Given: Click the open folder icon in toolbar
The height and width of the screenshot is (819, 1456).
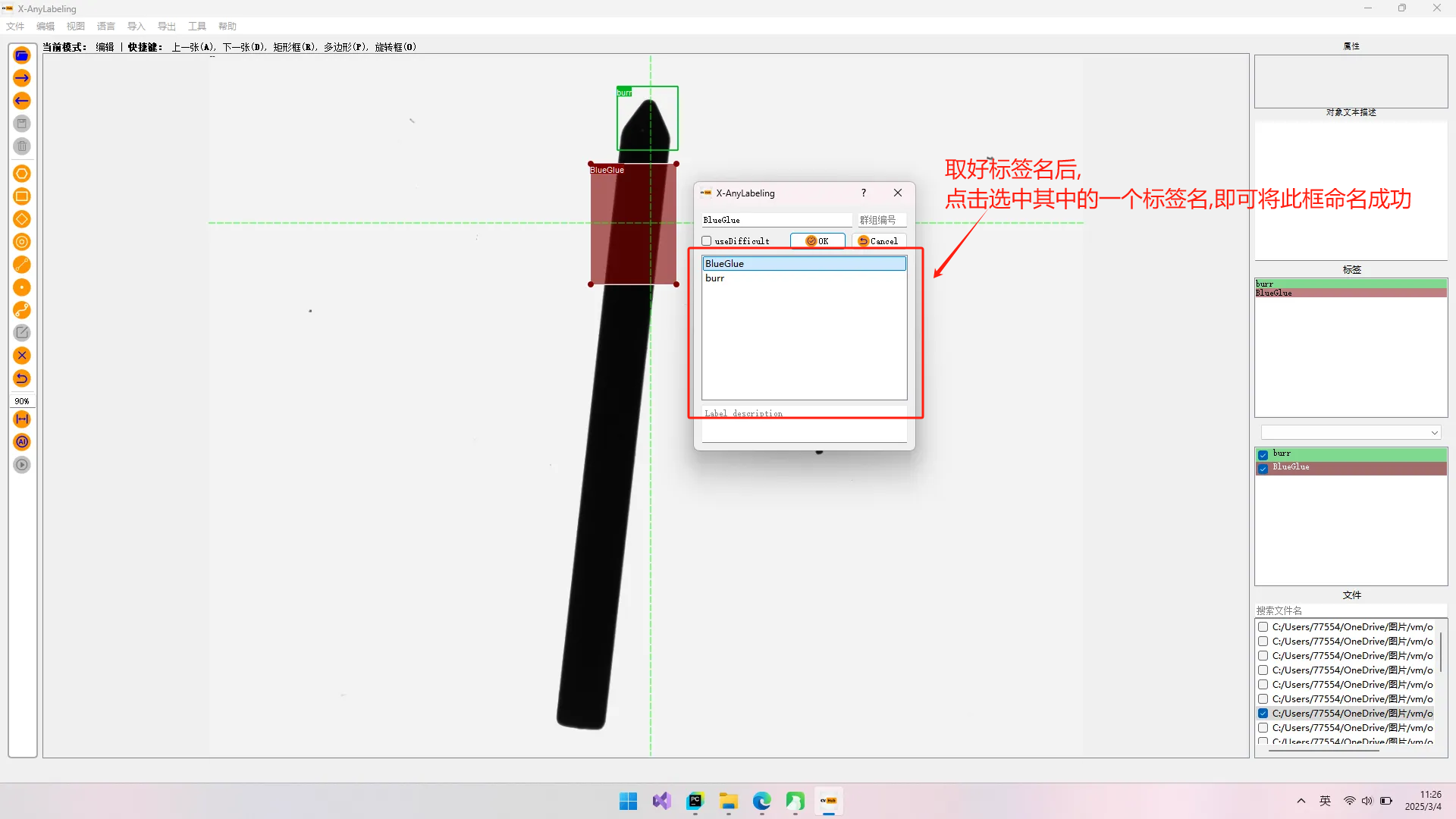Looking at the screenshot, I should point(22,55).
